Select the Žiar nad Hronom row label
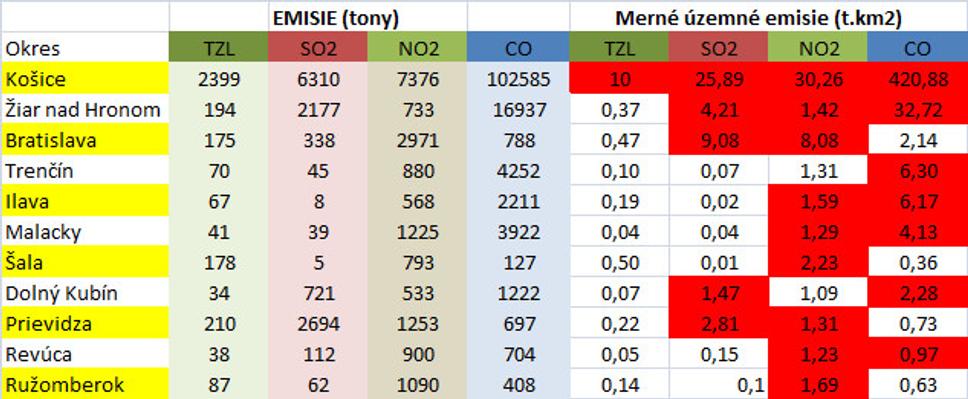Screen dimensions: 968x399 (85, 109)
